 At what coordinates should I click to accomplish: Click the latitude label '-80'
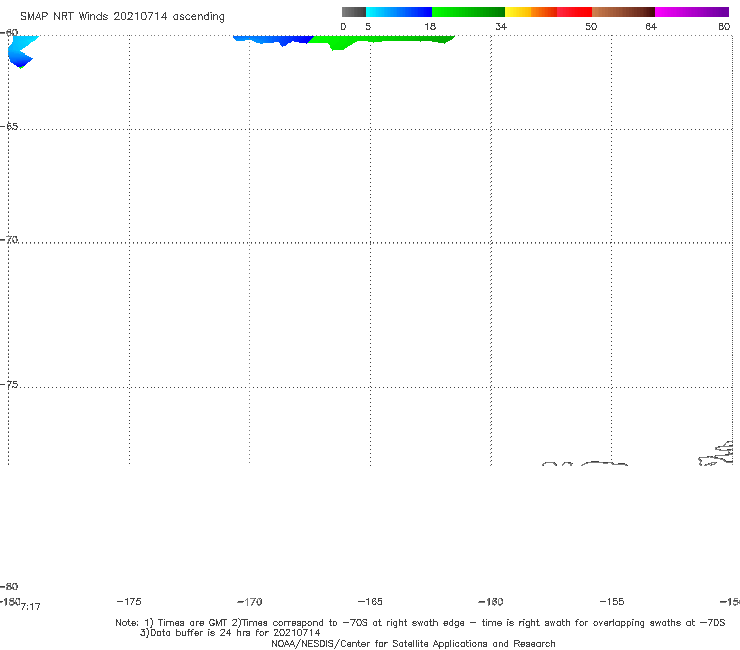coord(9,586)
